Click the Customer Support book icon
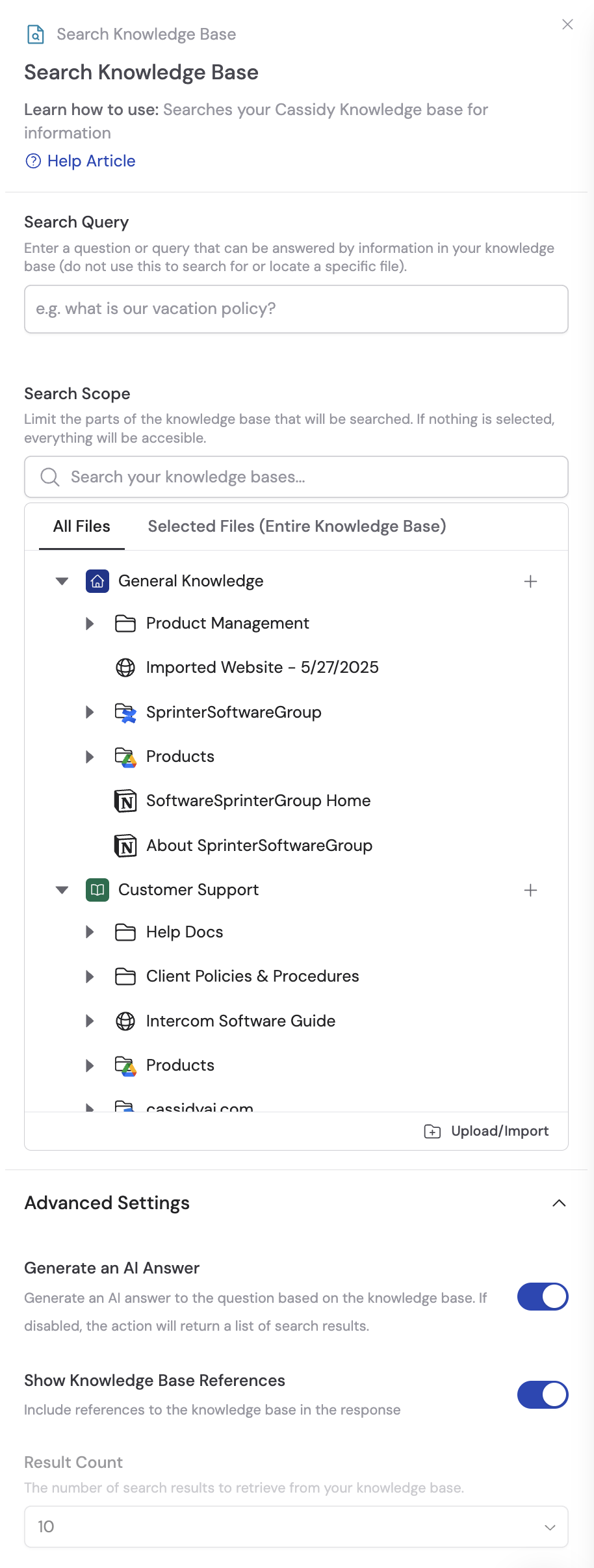This screenshot has width=594, height=1568. [x=97, y=890]
